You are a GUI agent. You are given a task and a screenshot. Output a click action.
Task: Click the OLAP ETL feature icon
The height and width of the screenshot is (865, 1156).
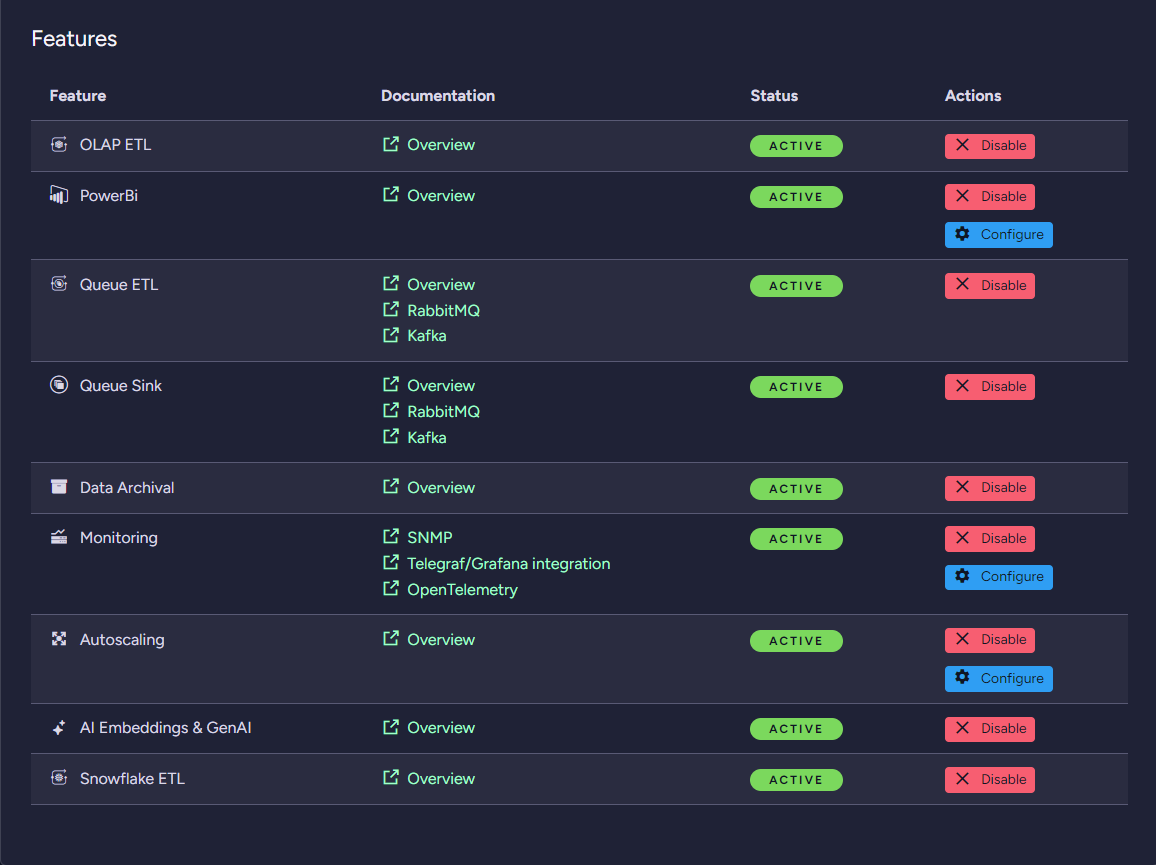tap(59, 145)
